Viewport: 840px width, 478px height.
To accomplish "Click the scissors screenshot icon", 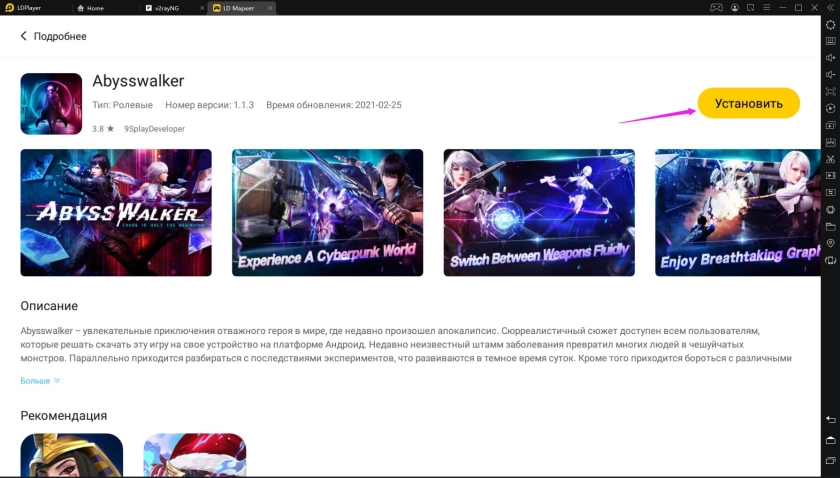I will tap(830, 158).
